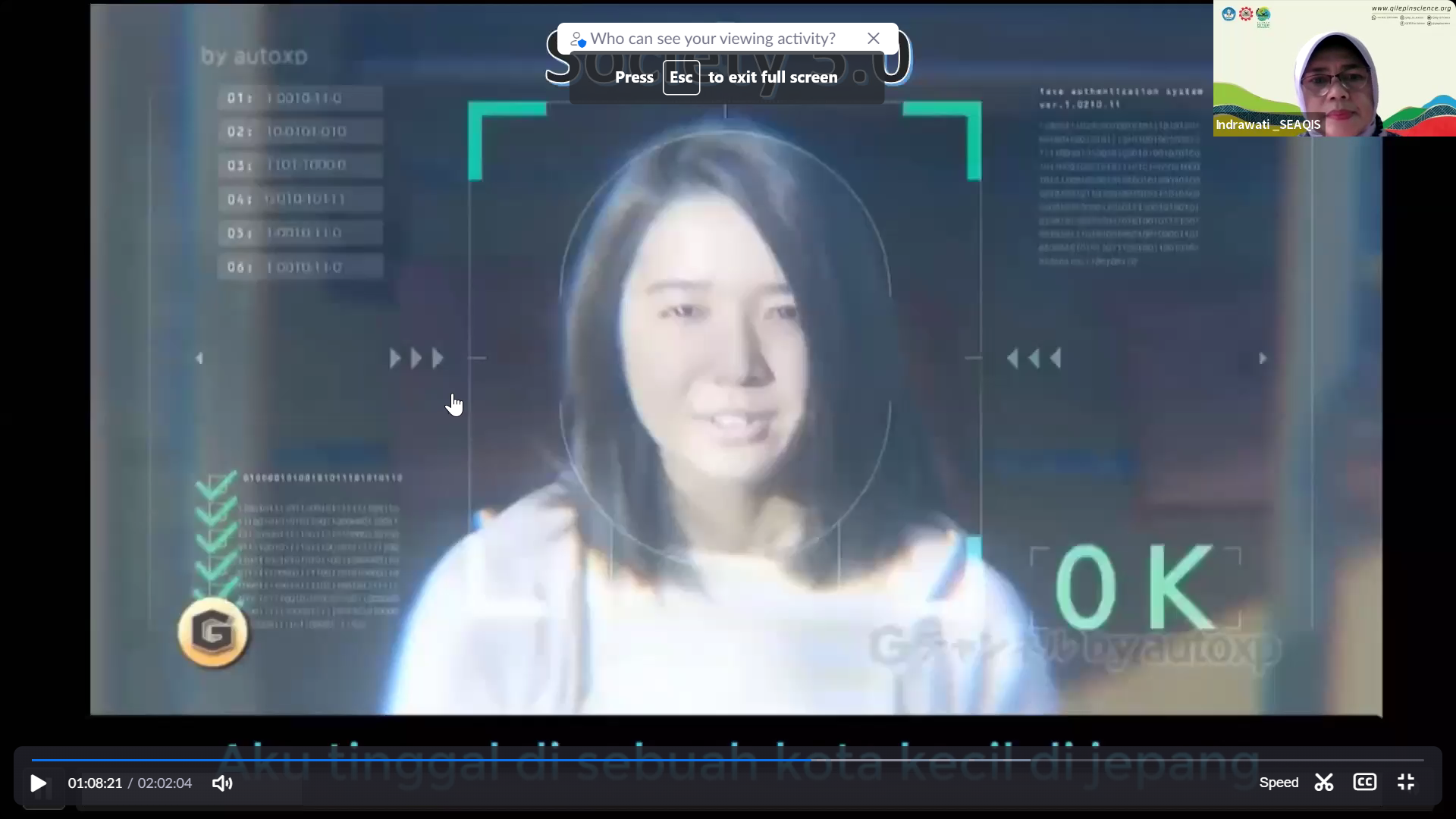Open the scissors trim tool
Viewport: 1456px width, 819px height.
pyautogui.click(x=1324, y=783)
